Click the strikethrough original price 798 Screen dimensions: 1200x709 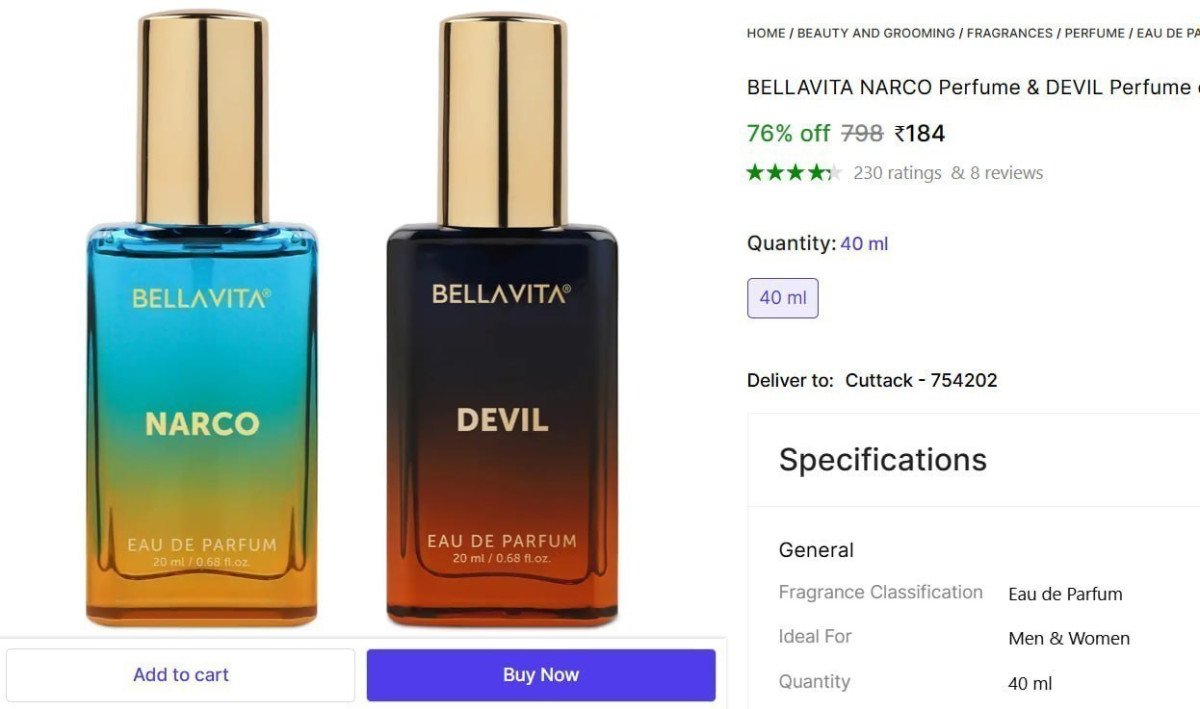[859, 133]
